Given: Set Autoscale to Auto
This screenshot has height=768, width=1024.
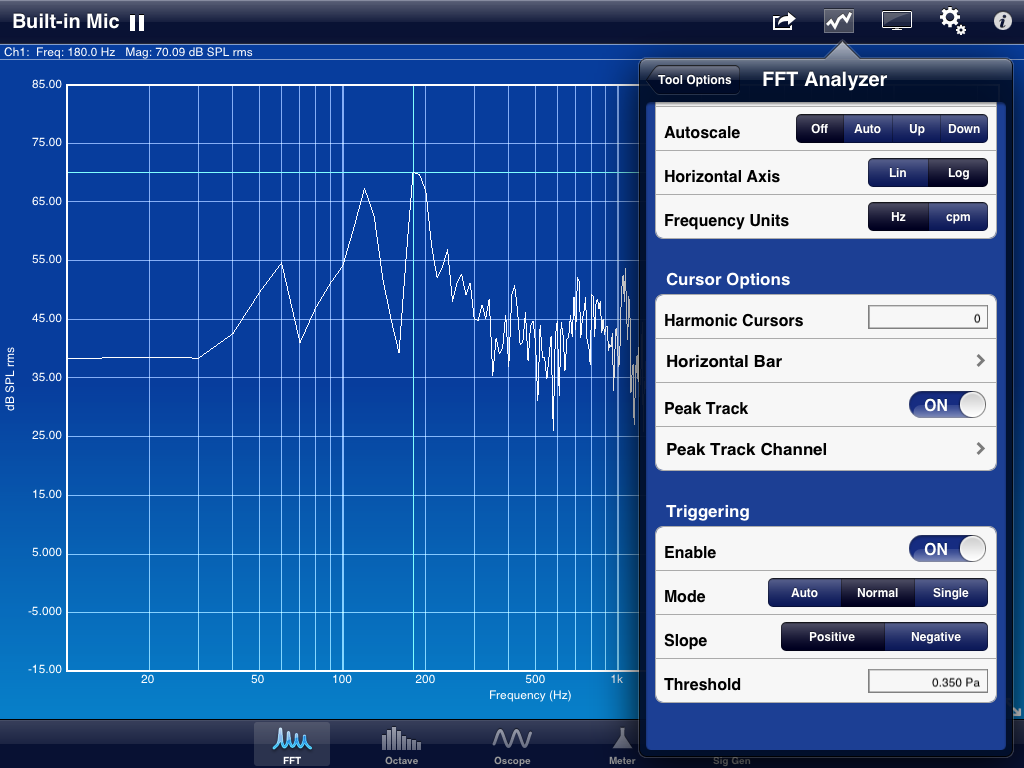Looking at the screenshot, I should (867, 129).
